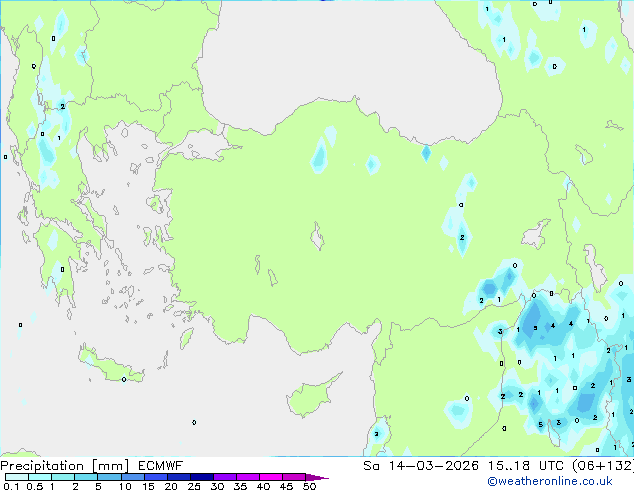Select the 35–40 mm violet legend swatch
634x490 pixels.
248,477
